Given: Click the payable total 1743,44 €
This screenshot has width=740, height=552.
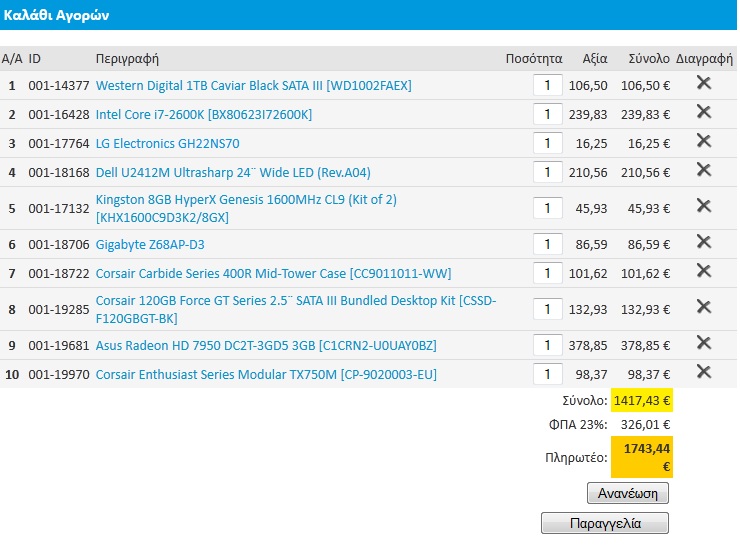Looking at the screenshot, I should 642,457.
